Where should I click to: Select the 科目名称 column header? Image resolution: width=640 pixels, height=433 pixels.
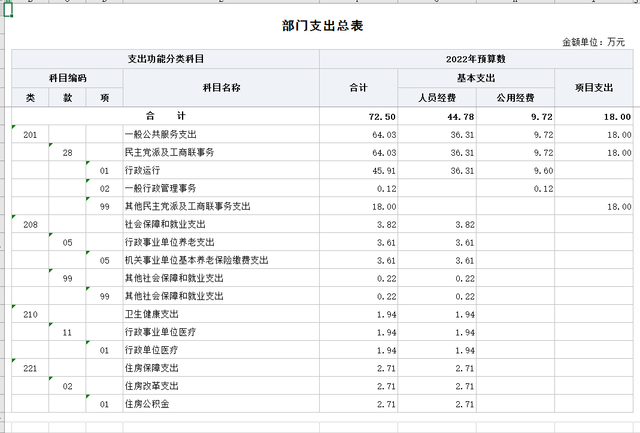220,88
